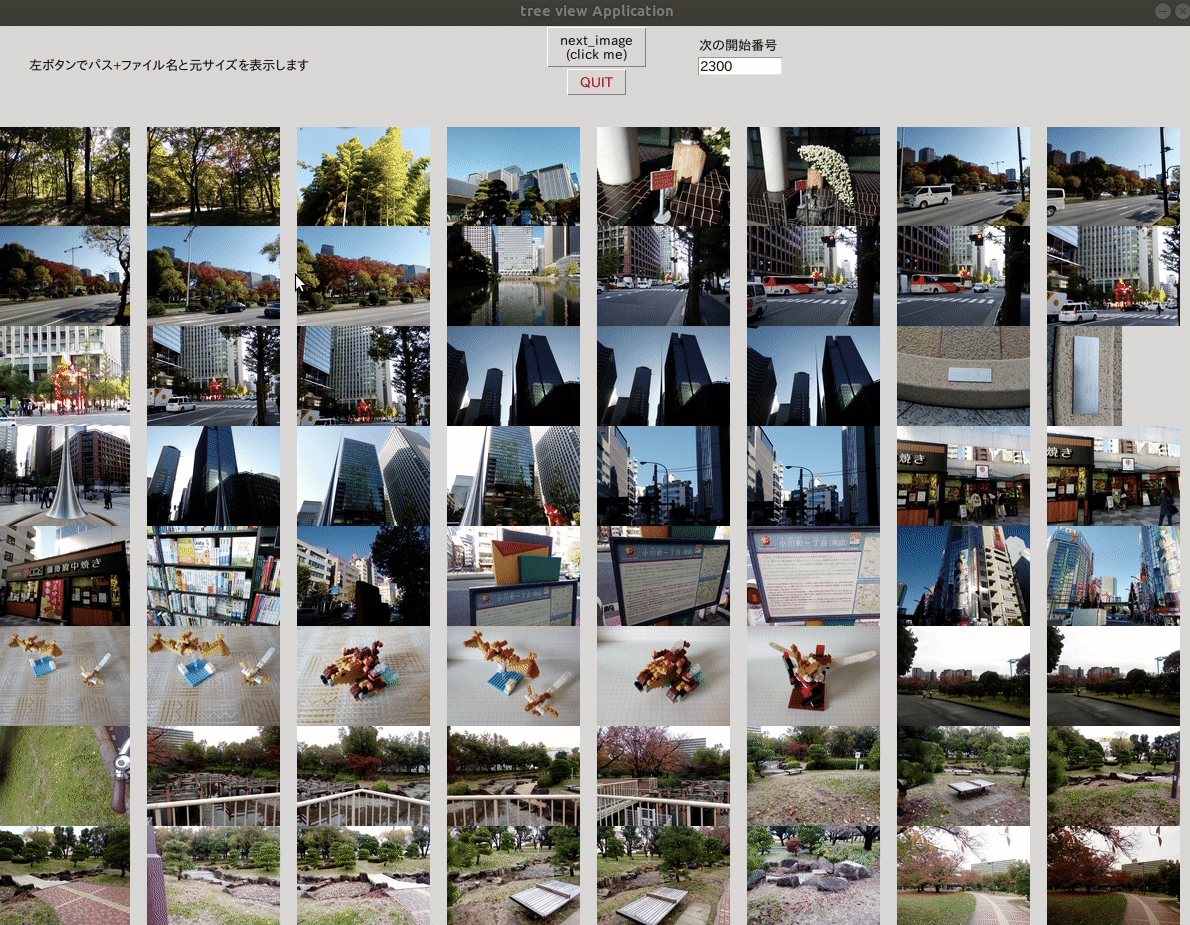Screen dimensions: 1190x925
Task: Open the white chrysanthemum display thumbnail
Action: (x=813, y=176)
